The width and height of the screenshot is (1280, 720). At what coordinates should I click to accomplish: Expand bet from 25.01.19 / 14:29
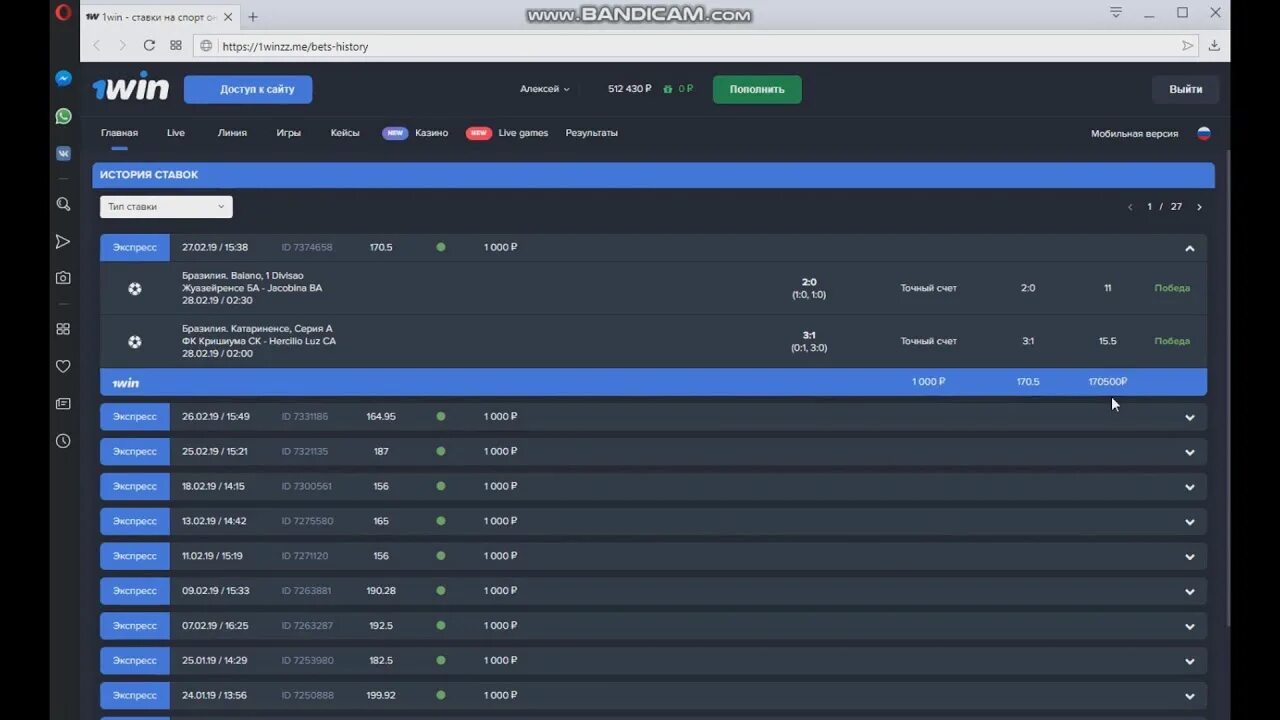click(1189, 661)
